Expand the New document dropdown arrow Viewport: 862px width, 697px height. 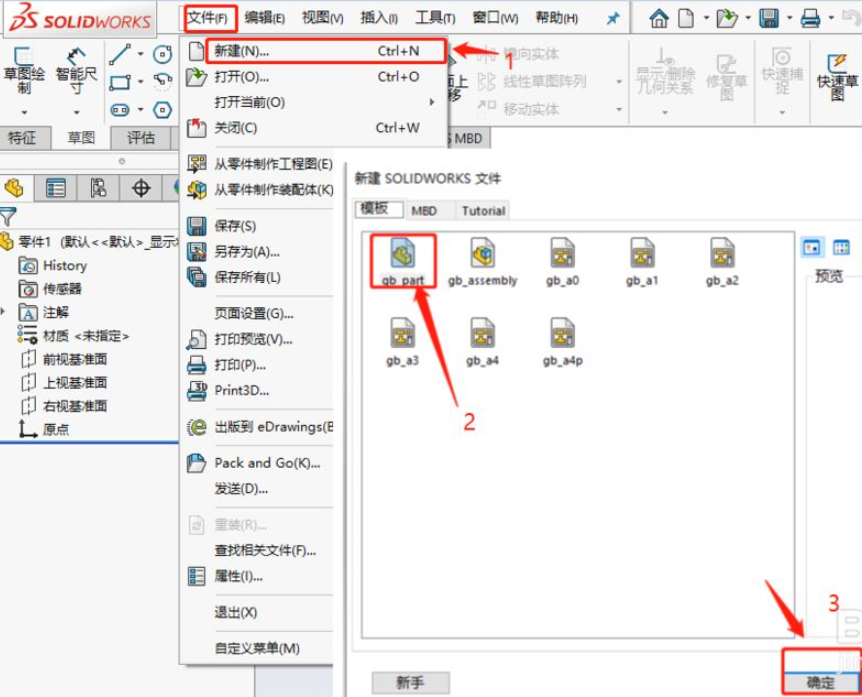tap(706, 18)
